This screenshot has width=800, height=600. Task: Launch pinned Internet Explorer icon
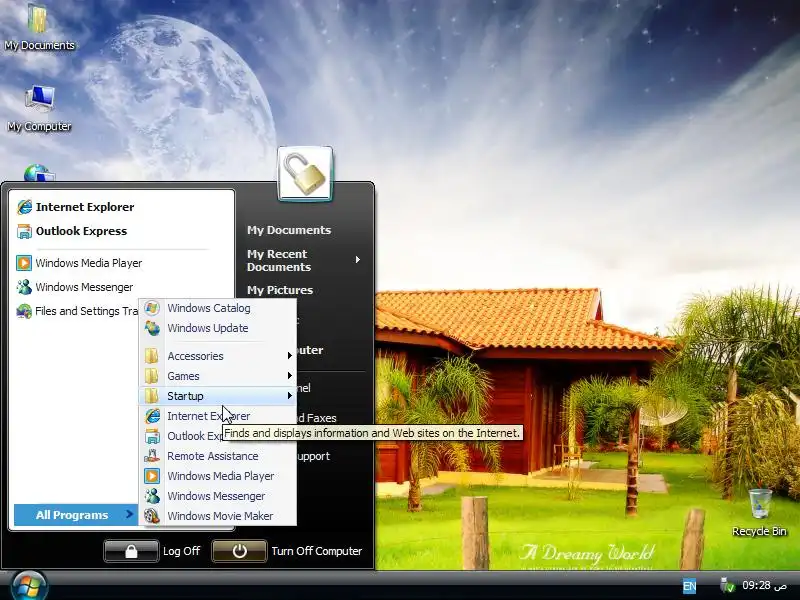click(24, 207)
